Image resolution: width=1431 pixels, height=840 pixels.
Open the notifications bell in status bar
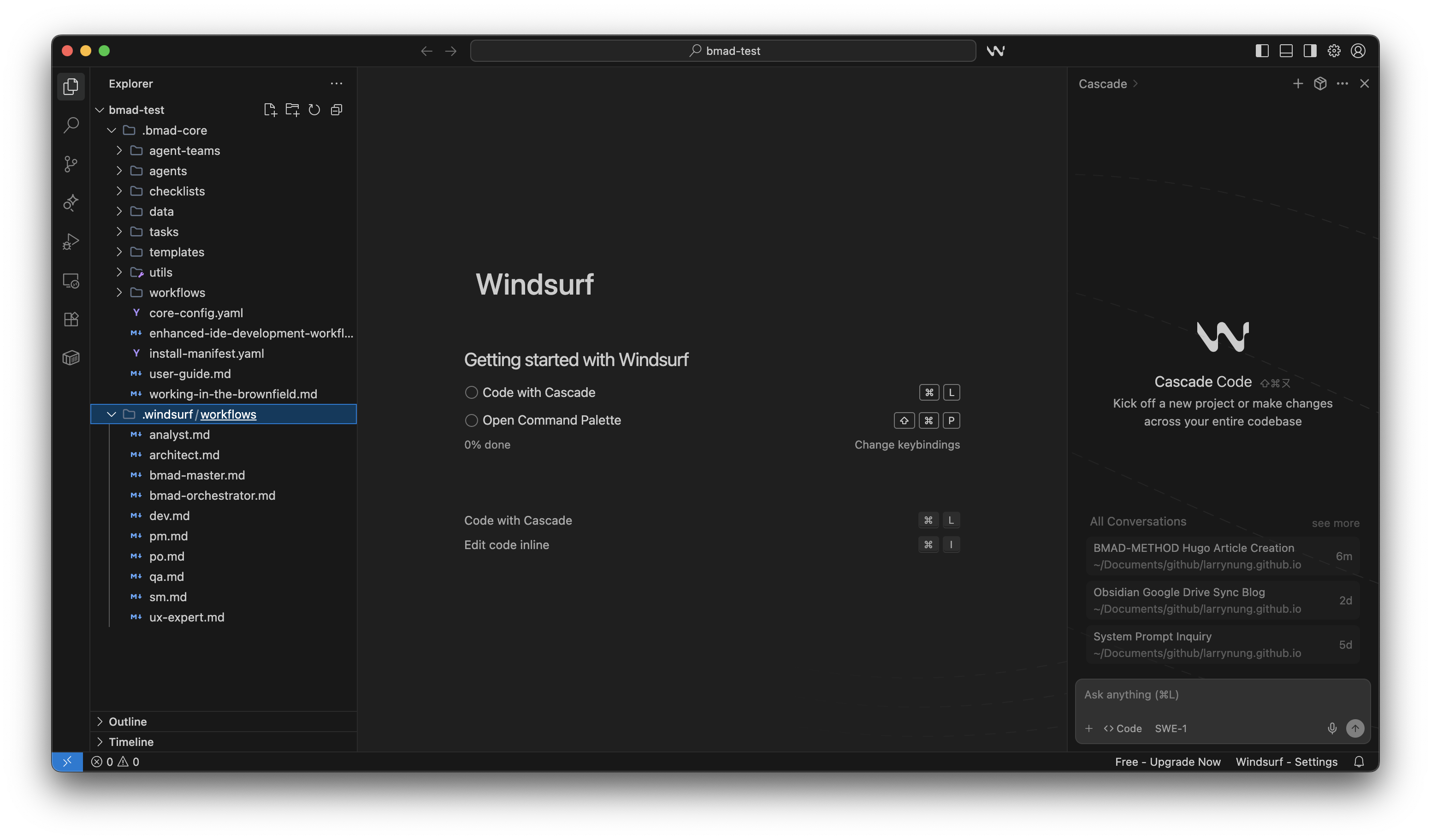pyautogui.click(x=1358, y=762)
